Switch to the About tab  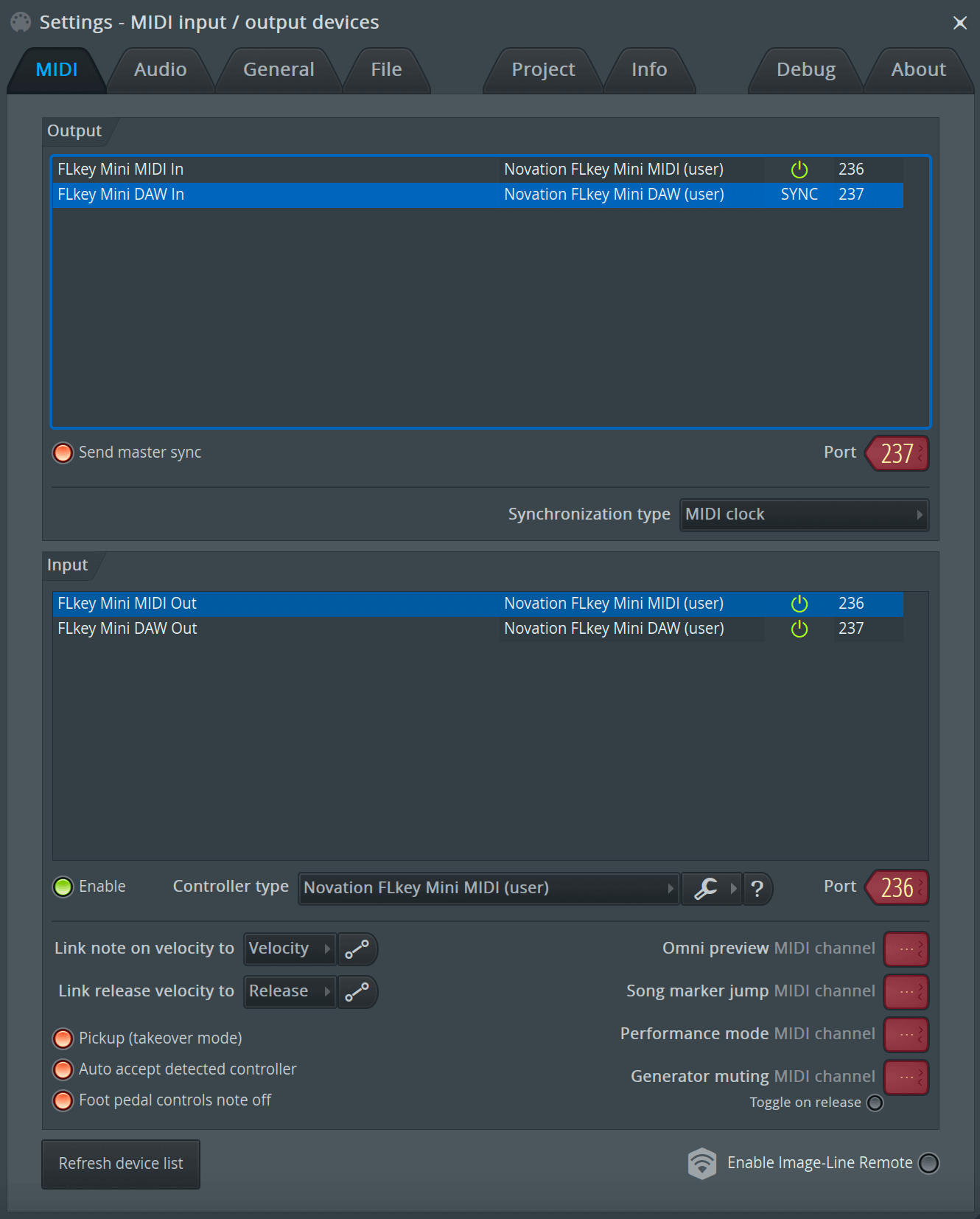[x=918, y=70]
